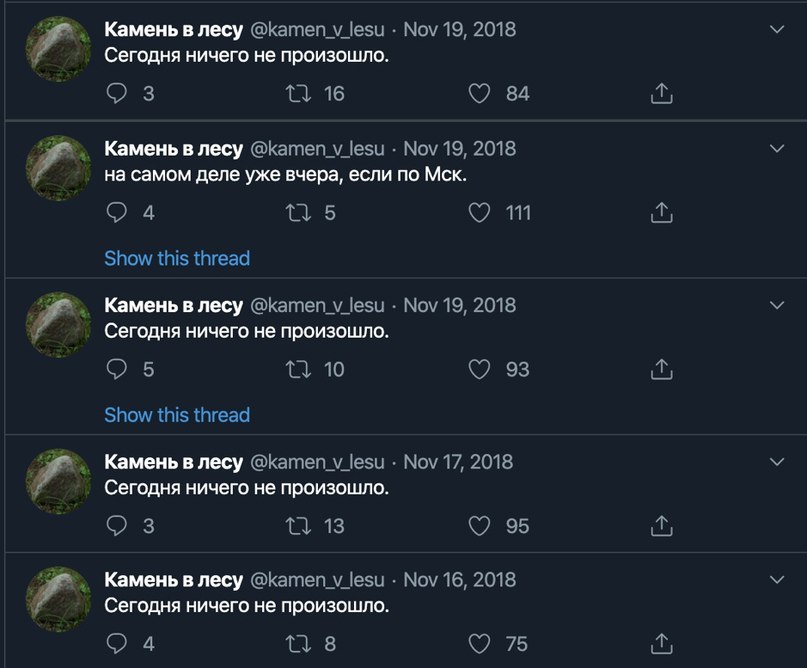The width and height of the screenshot is (807, 668).
Task: Show this thread under the Мск tweet
Action: click(x=177, y=258)
